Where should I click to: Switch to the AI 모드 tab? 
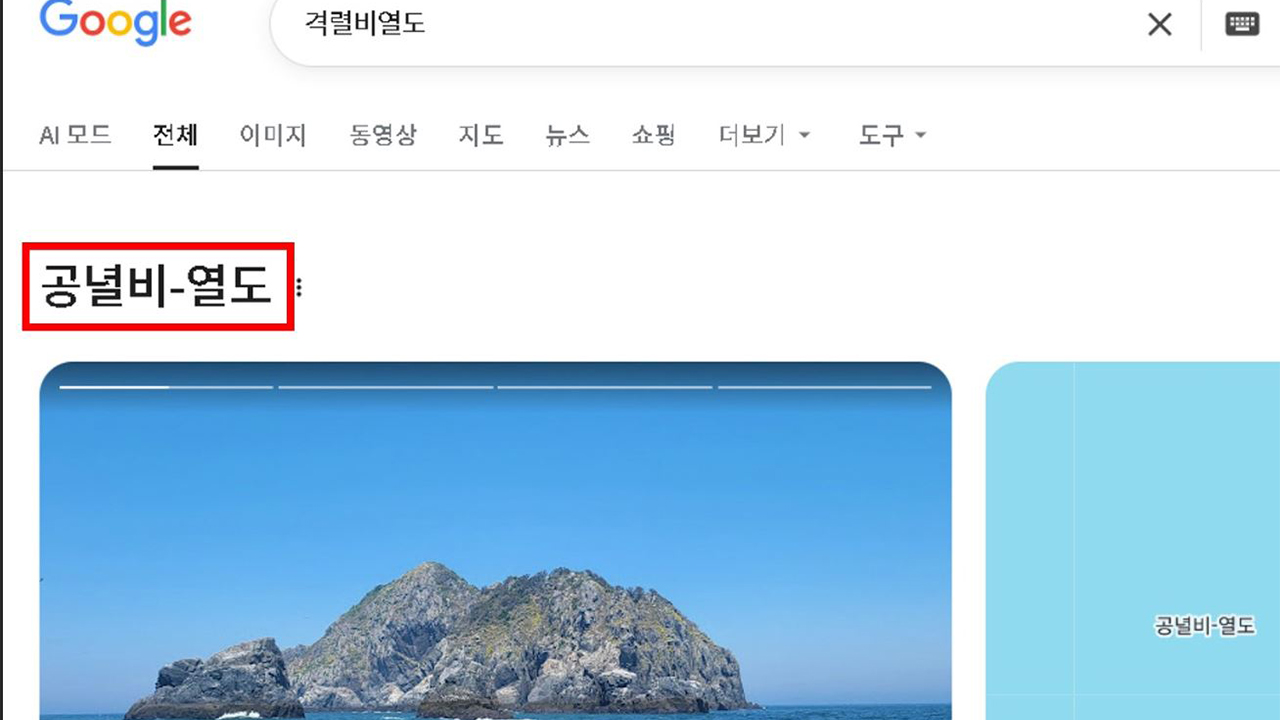[x=75, y=135]
